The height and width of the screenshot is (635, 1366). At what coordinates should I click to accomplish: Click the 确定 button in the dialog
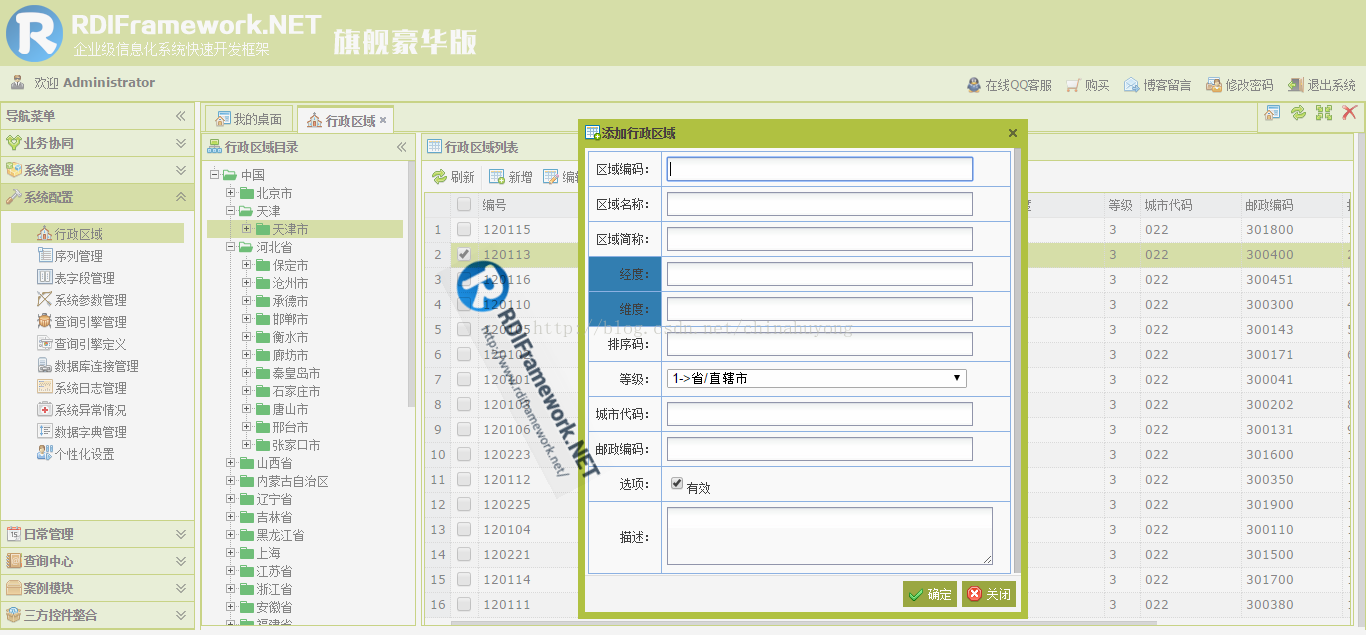[x=930, y=594]
